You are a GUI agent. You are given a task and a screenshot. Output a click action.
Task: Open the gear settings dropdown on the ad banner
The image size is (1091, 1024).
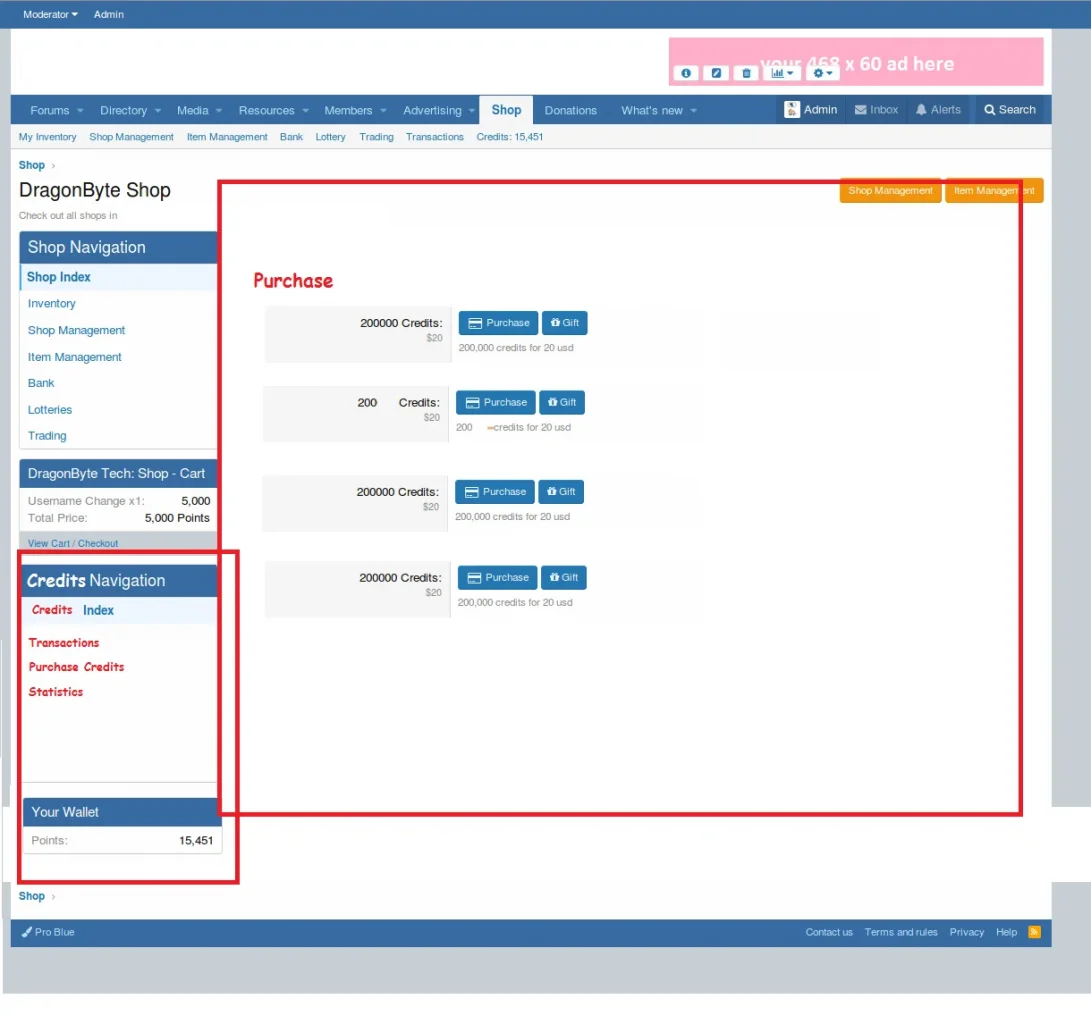pos(822,73)
